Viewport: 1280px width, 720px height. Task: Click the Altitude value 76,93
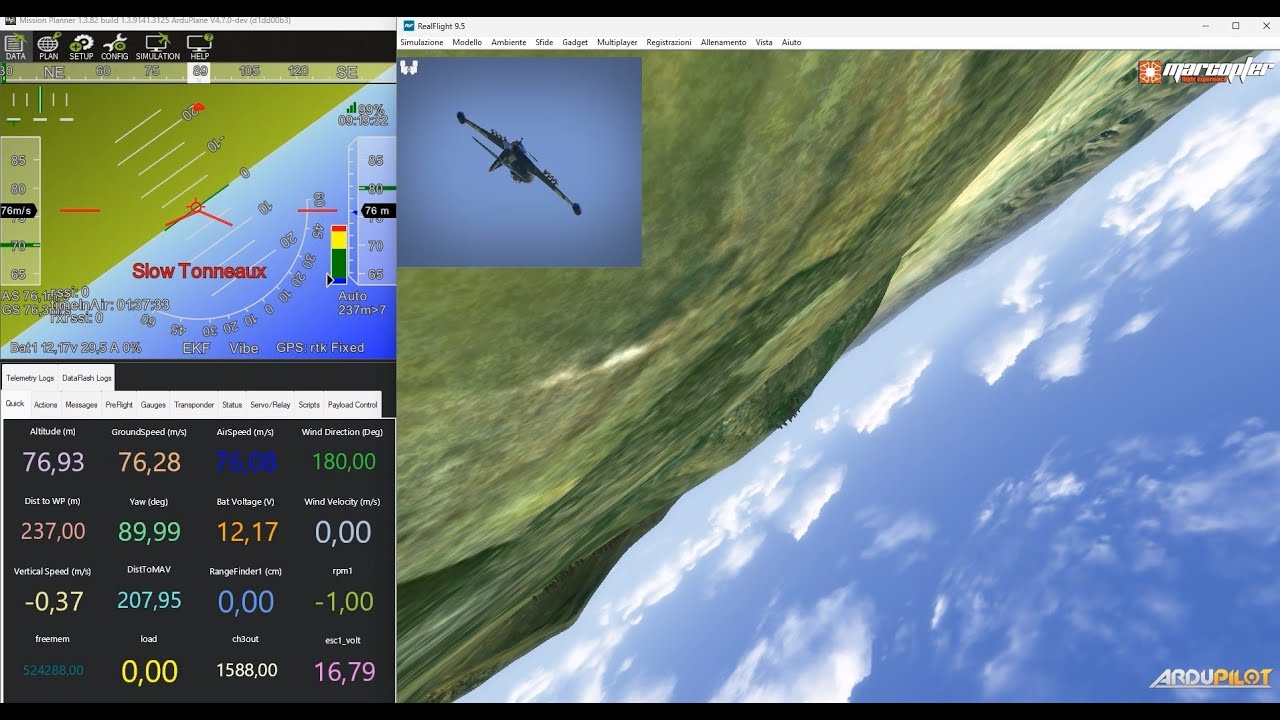(53, 462)
